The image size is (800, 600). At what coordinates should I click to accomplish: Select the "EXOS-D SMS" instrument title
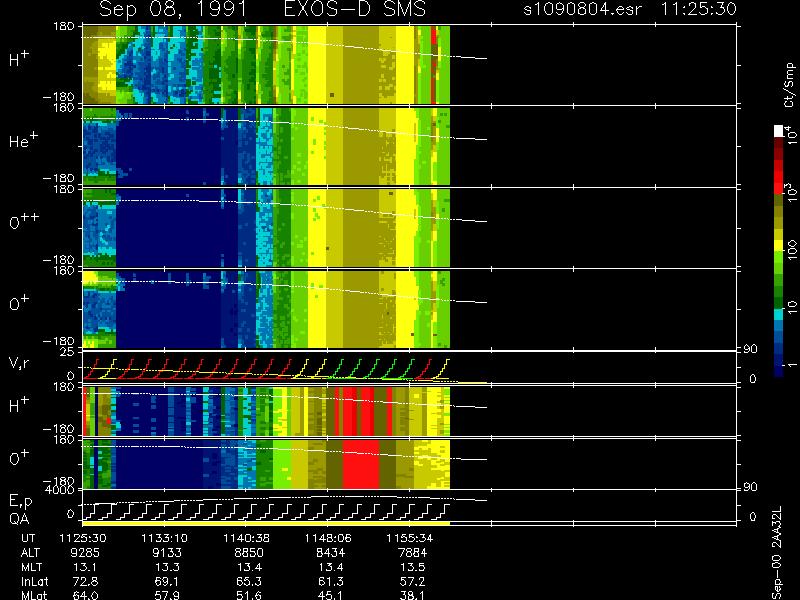tap(354, 9)
